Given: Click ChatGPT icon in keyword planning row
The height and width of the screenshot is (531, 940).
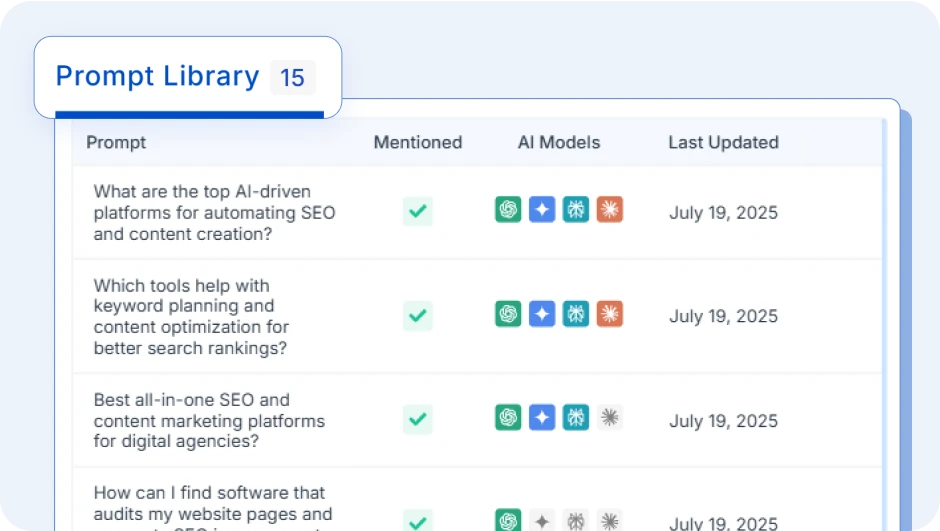Looking at the screenshot, I should [508, 314].
